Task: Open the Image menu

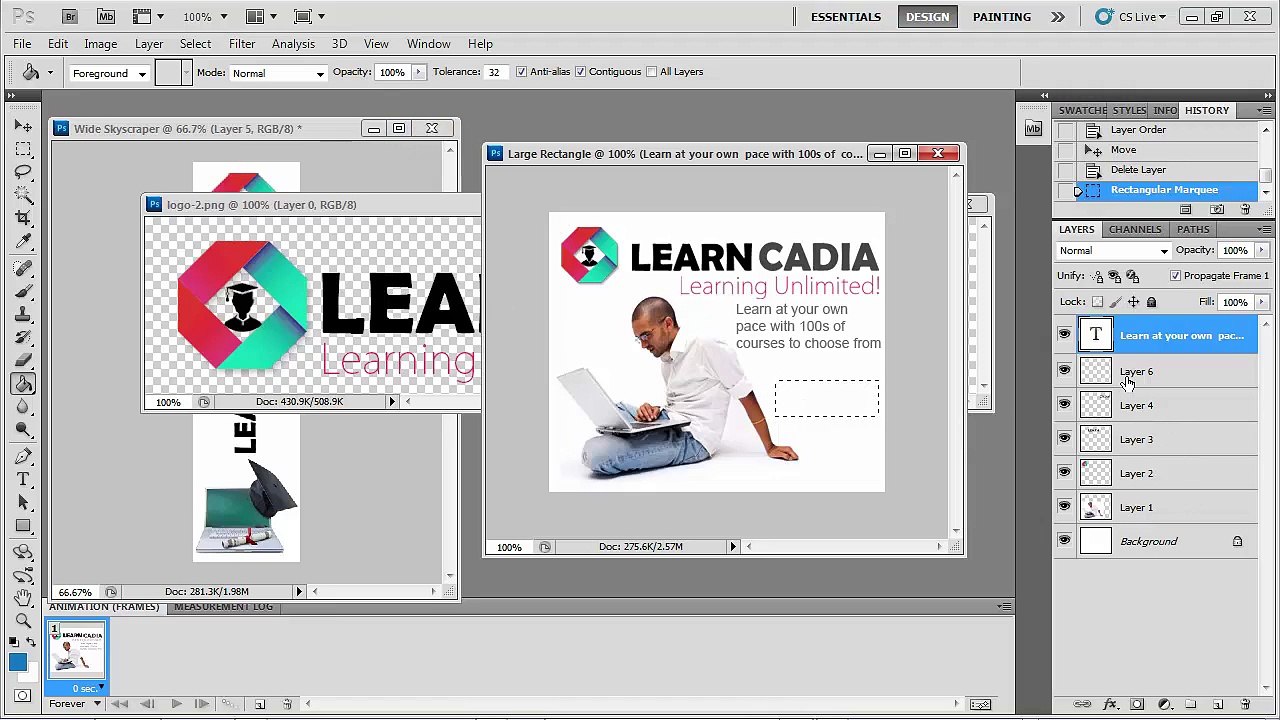Action: coord(101,44)
